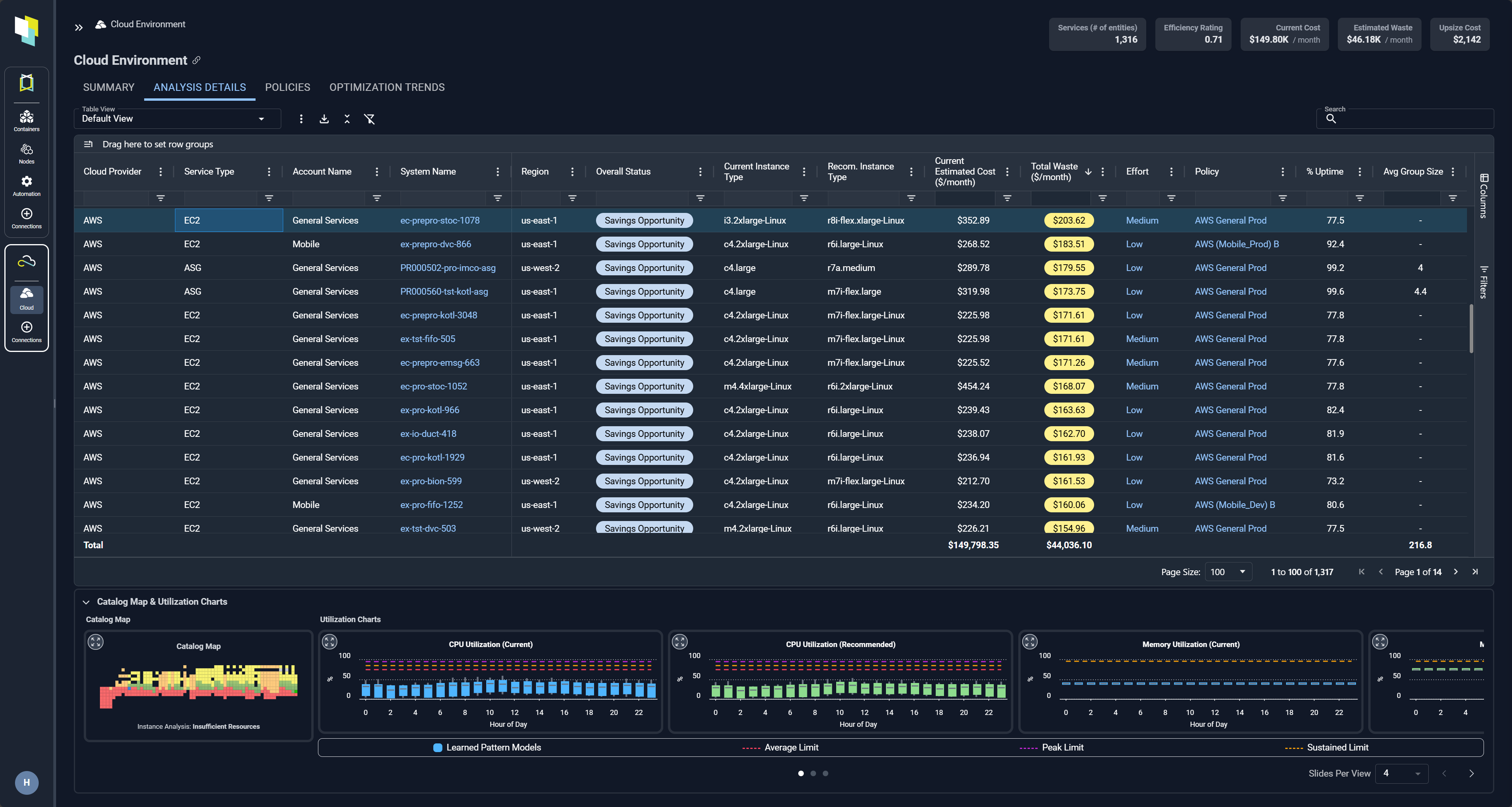Open Total Waste column sort toggle
The width and height of the screenshot is (1512, 807).
point(1088,171)
